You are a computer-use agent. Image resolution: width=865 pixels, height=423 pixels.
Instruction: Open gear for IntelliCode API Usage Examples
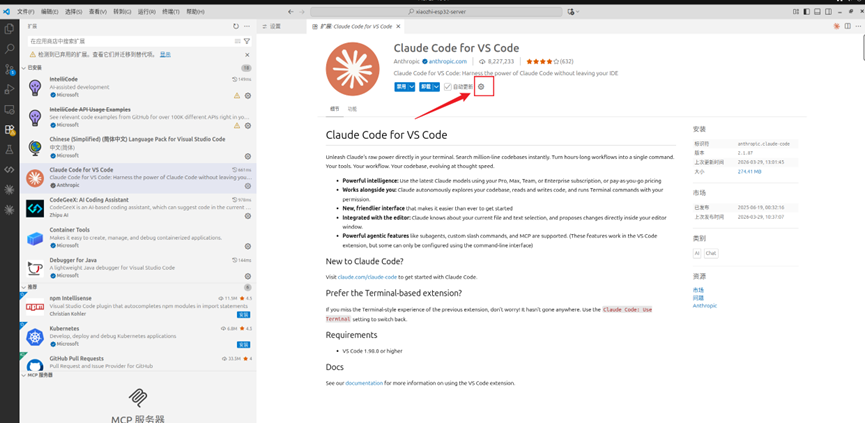[248, 126]
